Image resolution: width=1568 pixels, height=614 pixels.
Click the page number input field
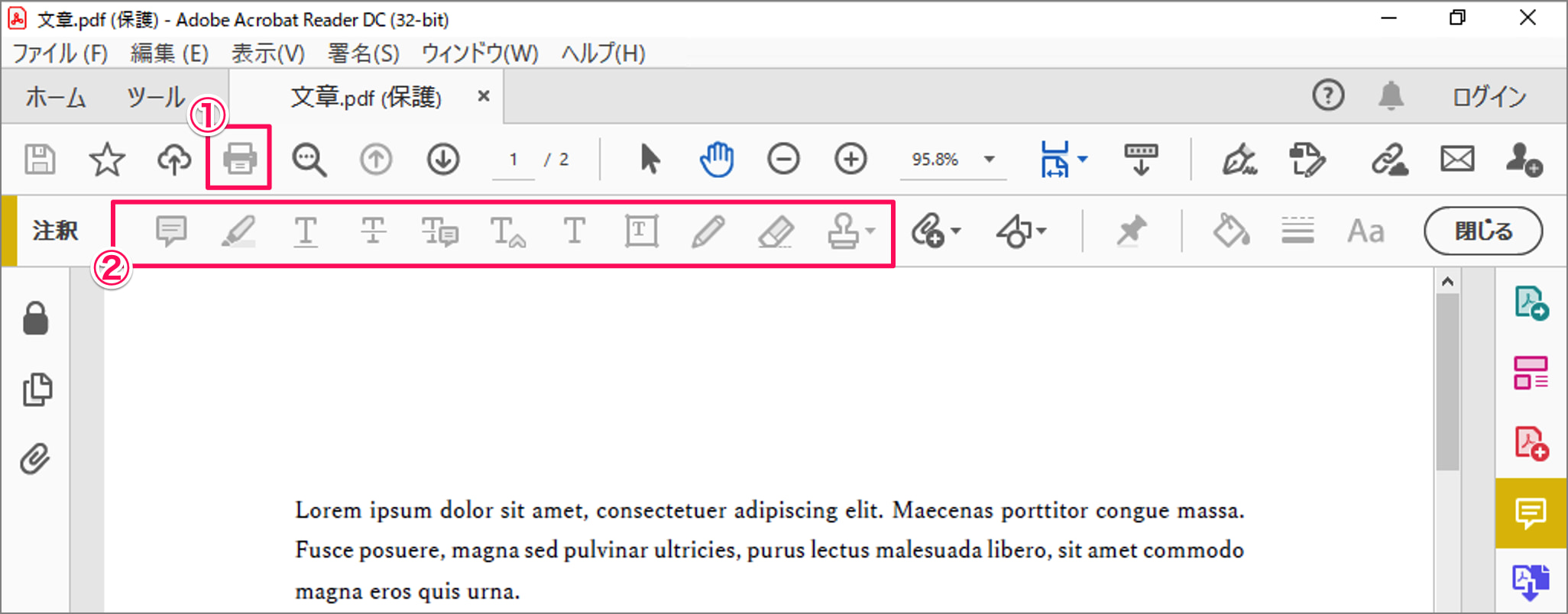[513, 160]
